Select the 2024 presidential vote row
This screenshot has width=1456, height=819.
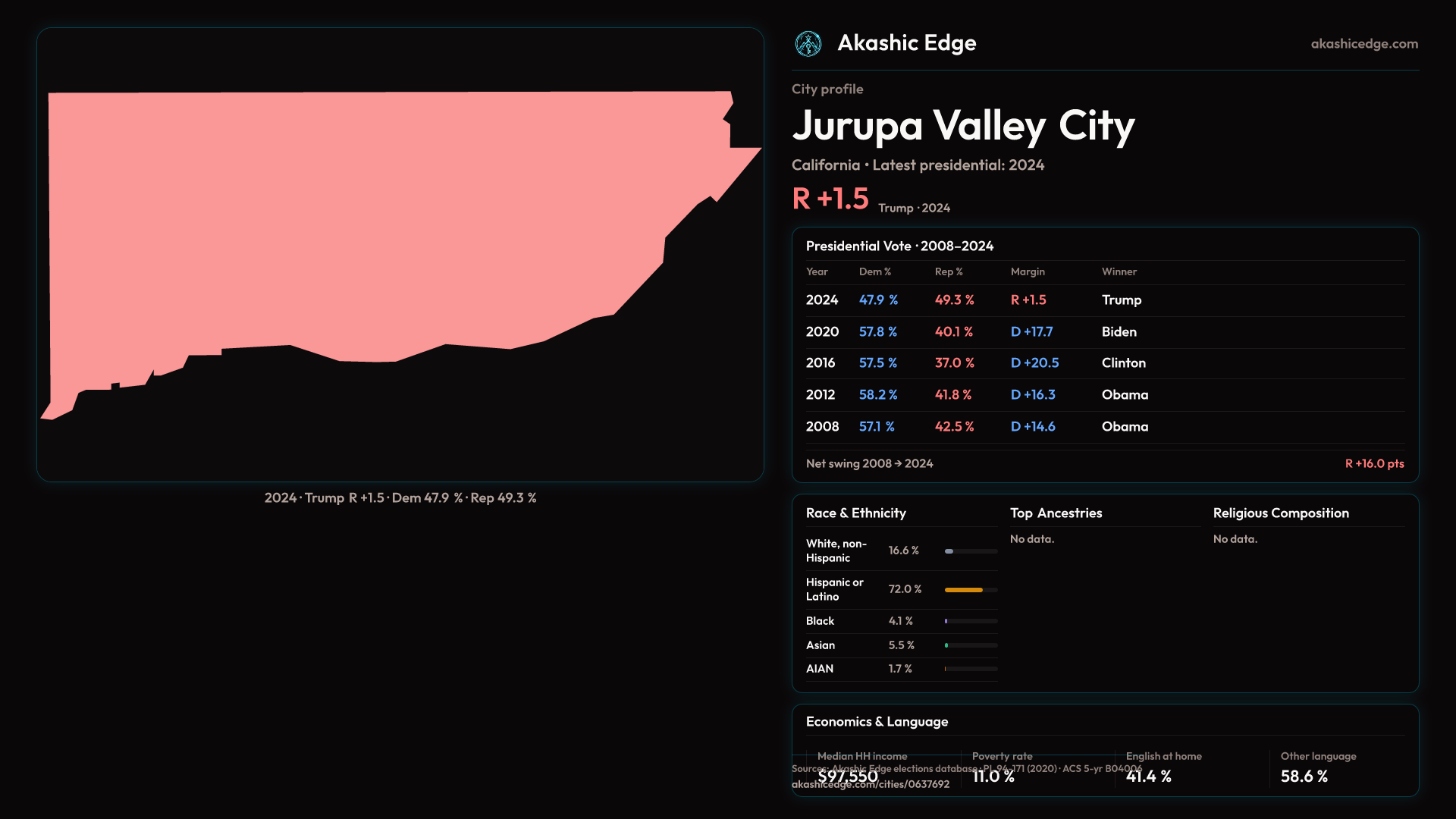1104,300
